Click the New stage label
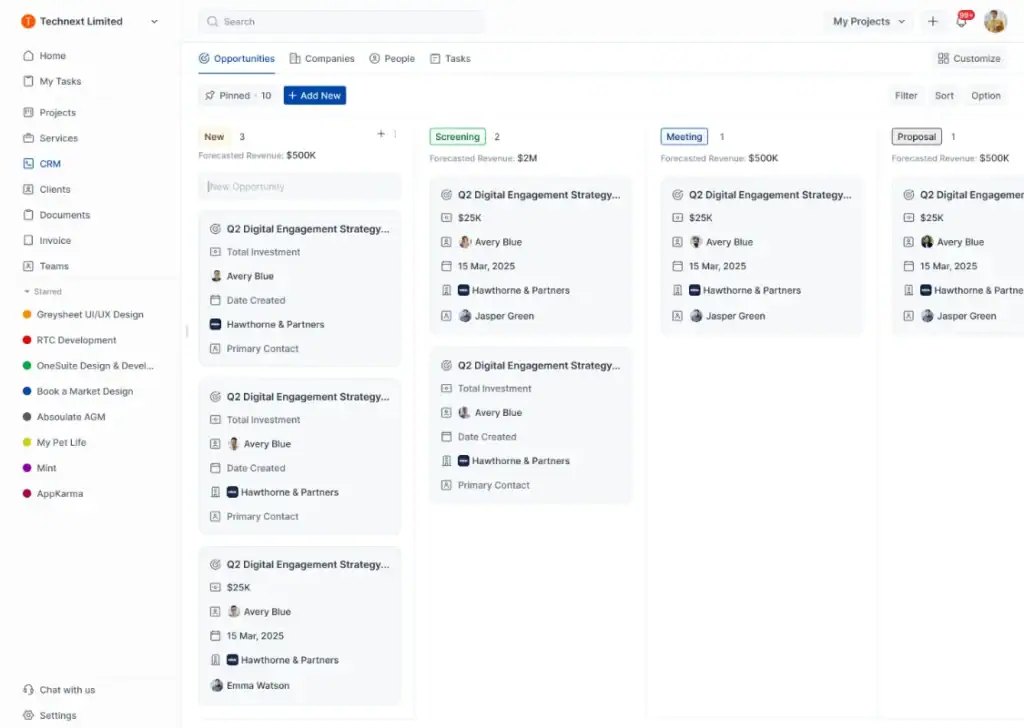 coord(214,136)
